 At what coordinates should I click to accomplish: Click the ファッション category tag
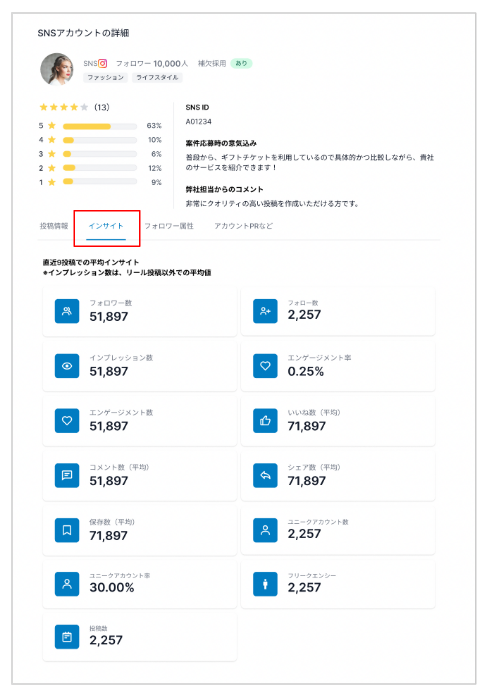pos(106,77)
